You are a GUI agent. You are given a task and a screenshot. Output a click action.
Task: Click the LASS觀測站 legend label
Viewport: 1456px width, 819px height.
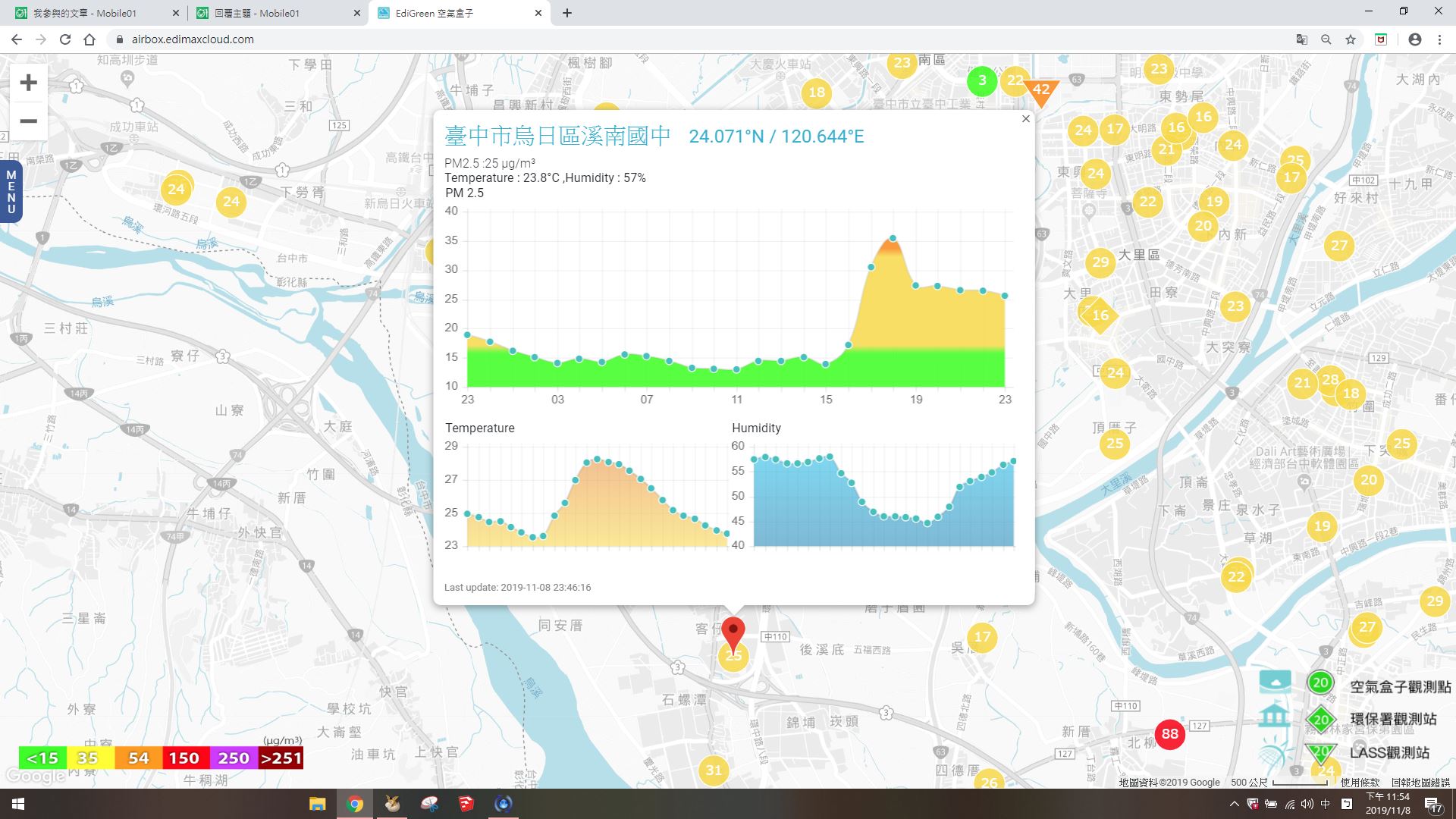(1389, 752)
